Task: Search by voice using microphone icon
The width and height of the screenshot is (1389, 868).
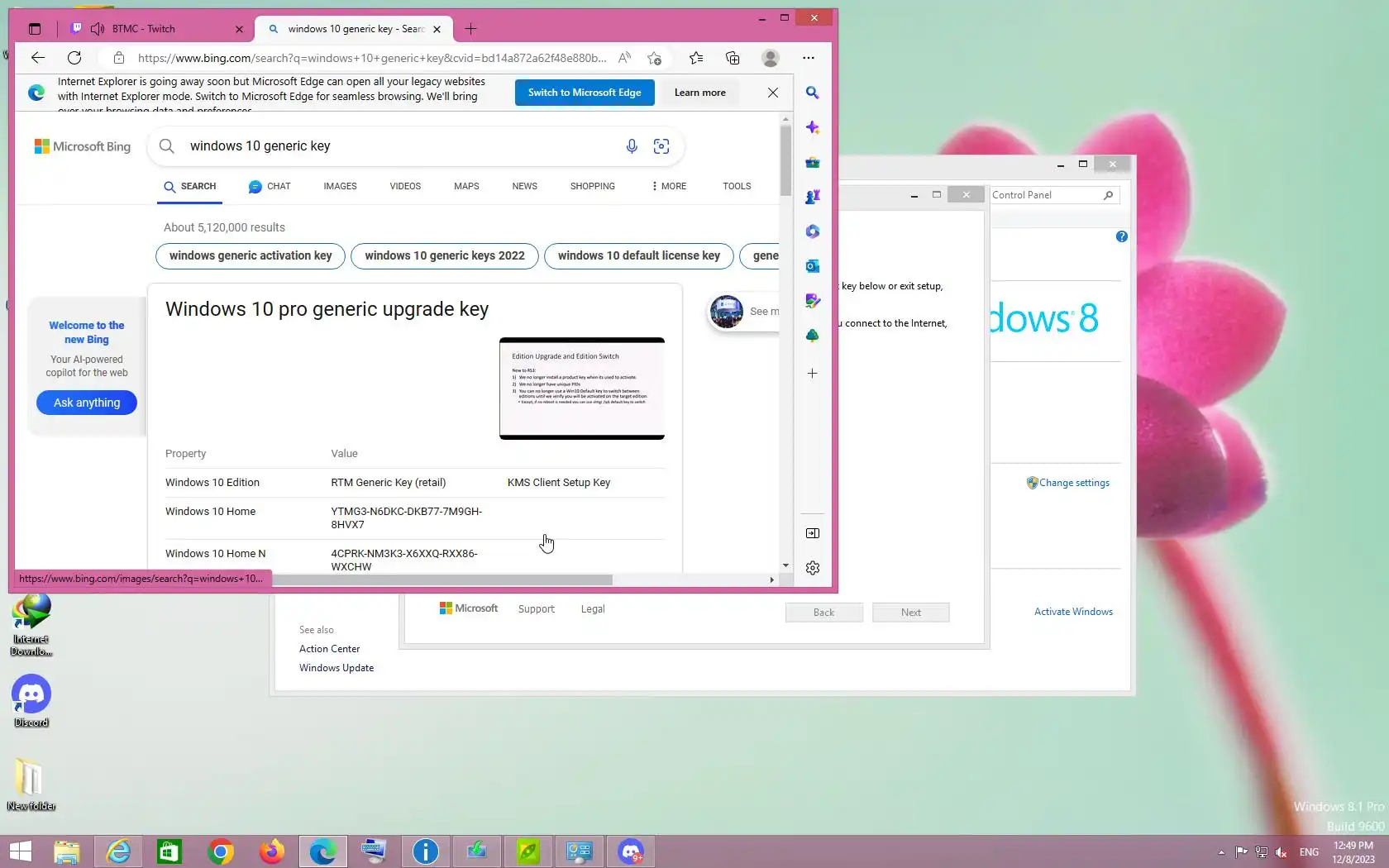Action: coord(632,146)
